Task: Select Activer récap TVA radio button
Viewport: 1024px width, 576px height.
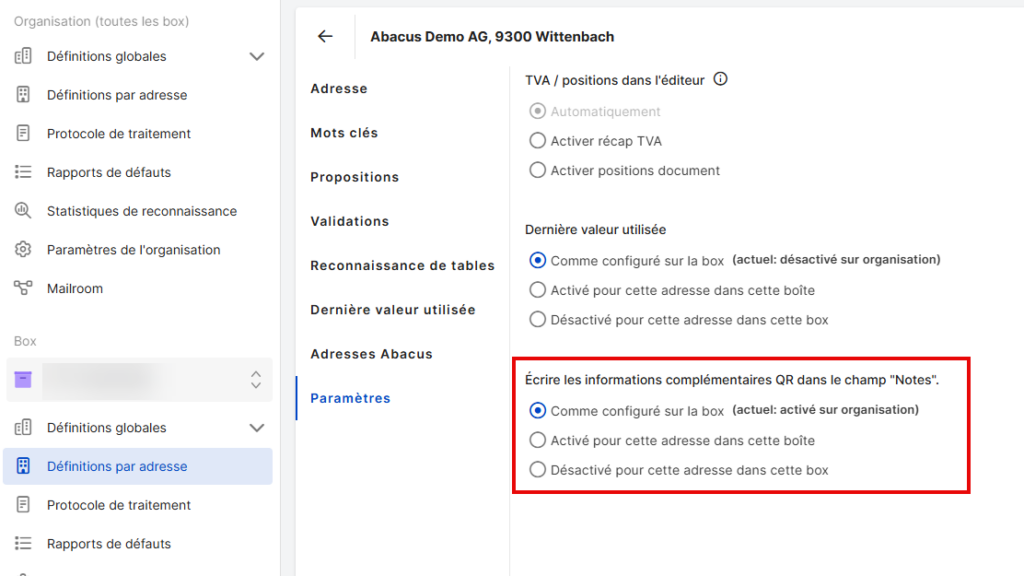Action: 537,140
